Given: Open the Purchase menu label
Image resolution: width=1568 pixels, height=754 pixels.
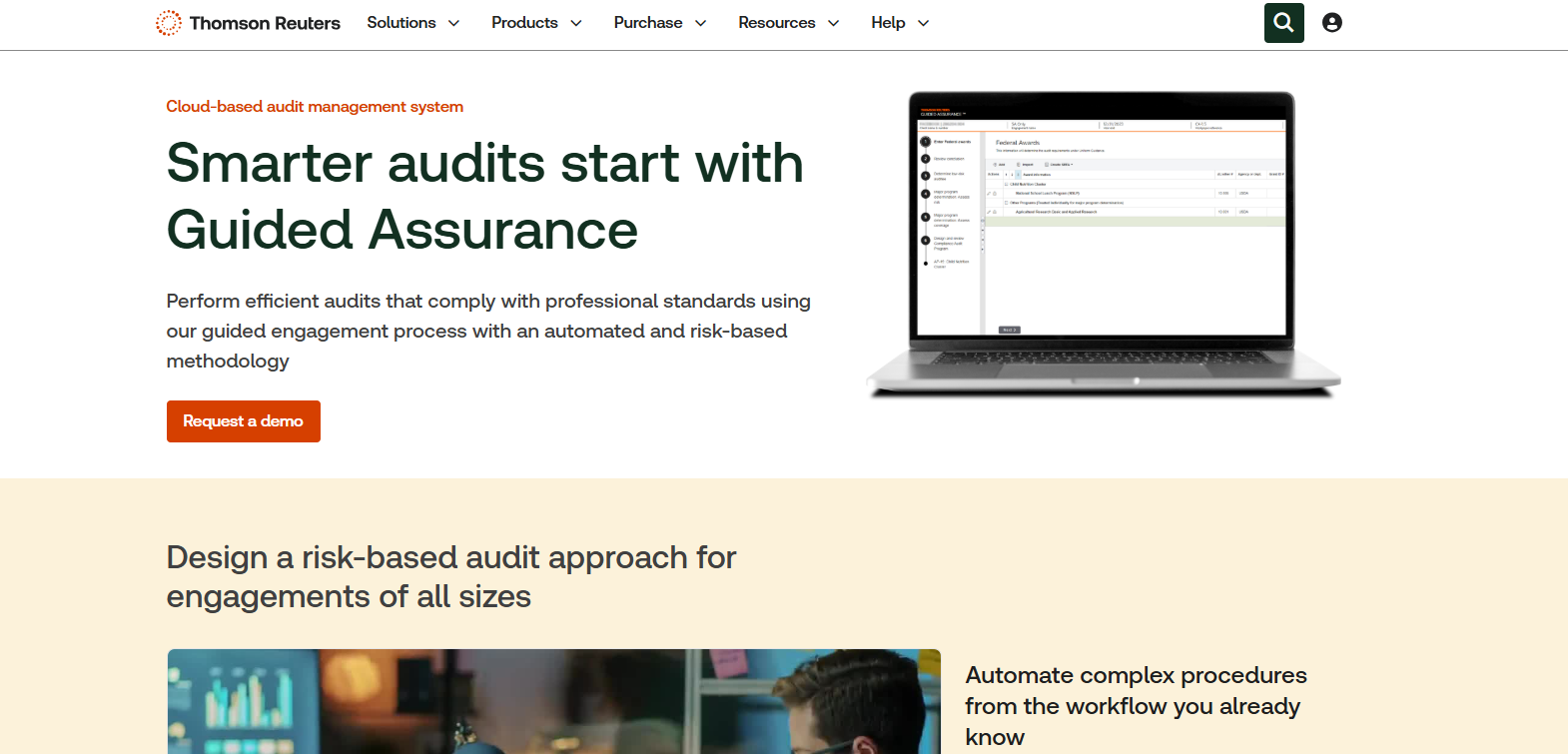Looking at the screenshot, I should (648, 22).
